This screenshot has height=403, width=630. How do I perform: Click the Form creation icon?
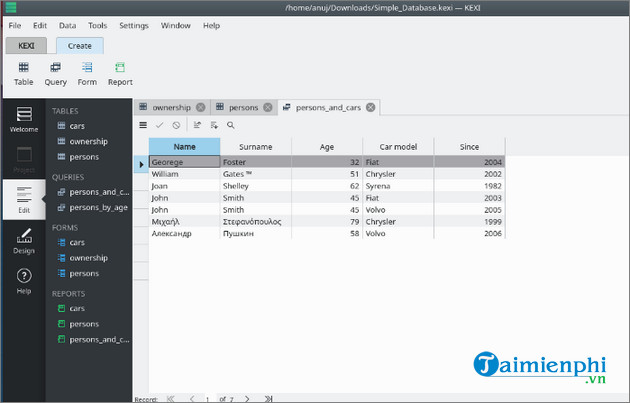click(87, 74)
